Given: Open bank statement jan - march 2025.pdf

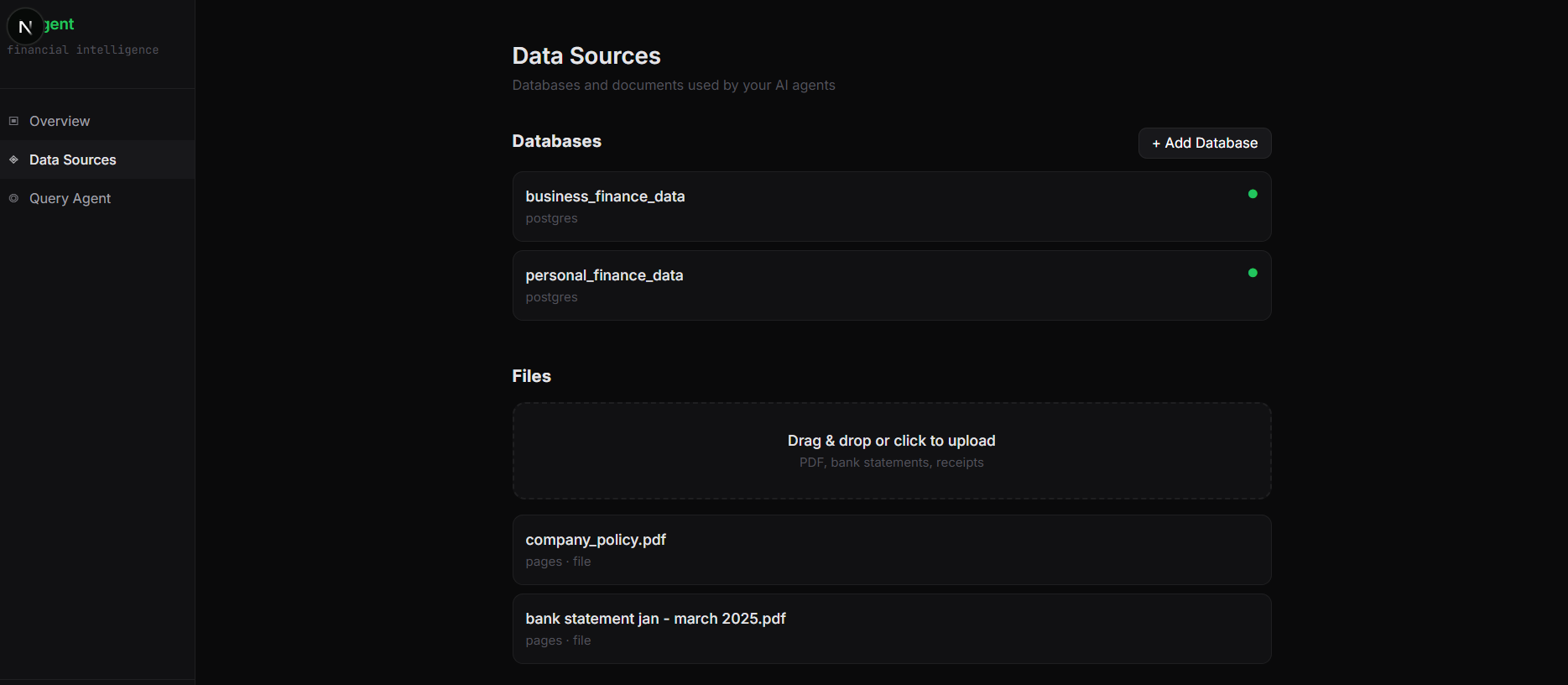Looking at the screenshot, I should 655,619.
